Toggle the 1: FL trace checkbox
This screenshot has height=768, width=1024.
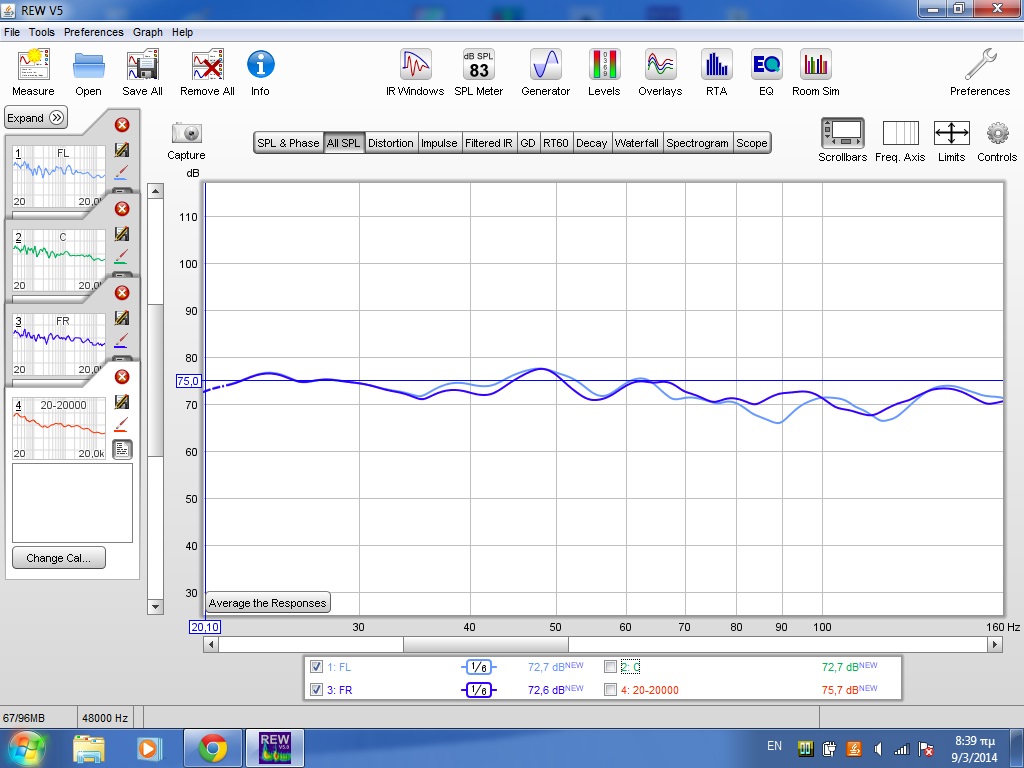click(316, 667)
